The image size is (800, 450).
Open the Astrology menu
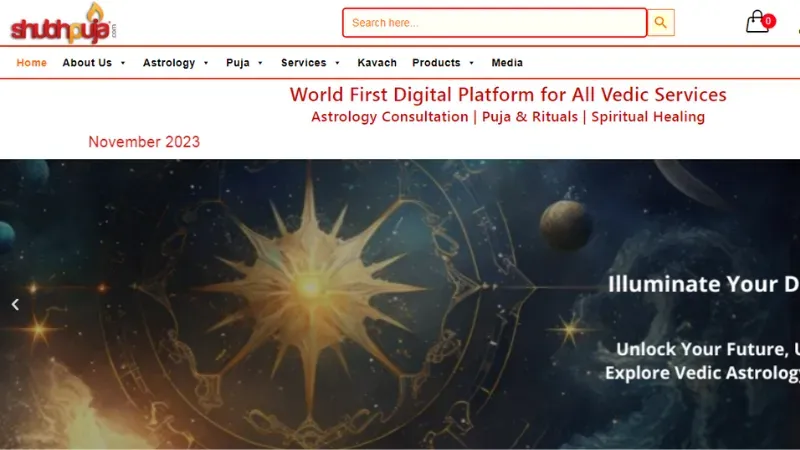[x=169, y=63]
